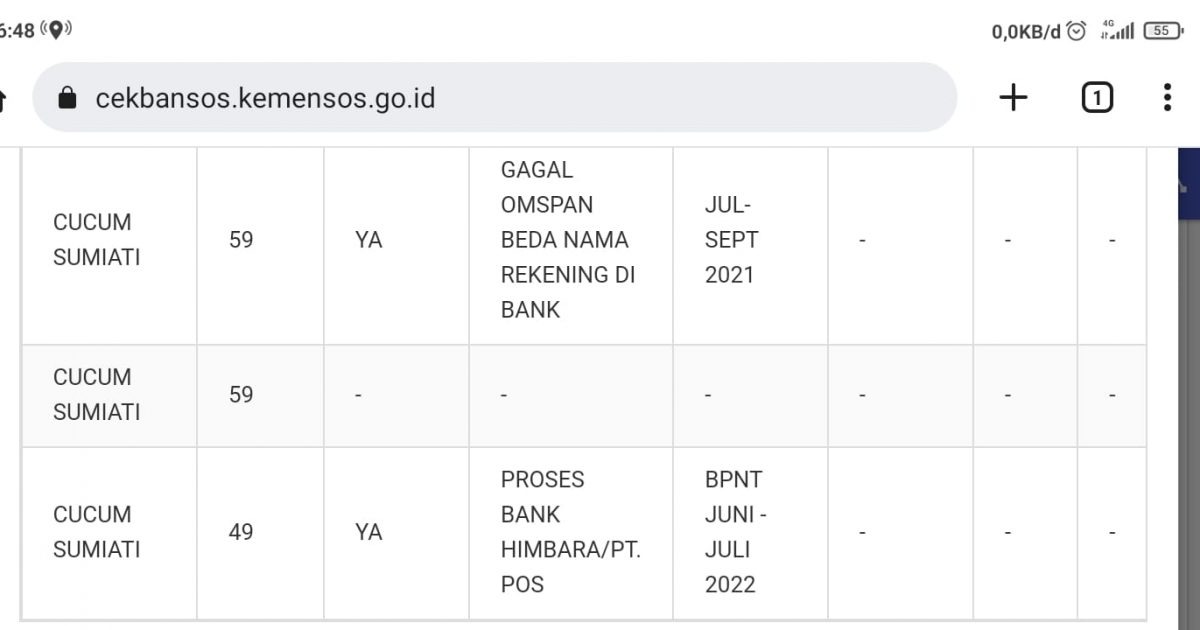Viewport: 1200px width, 630px height.
Task: Select the JUL-SEPT 2021 period cell
Action: (750, 240)
